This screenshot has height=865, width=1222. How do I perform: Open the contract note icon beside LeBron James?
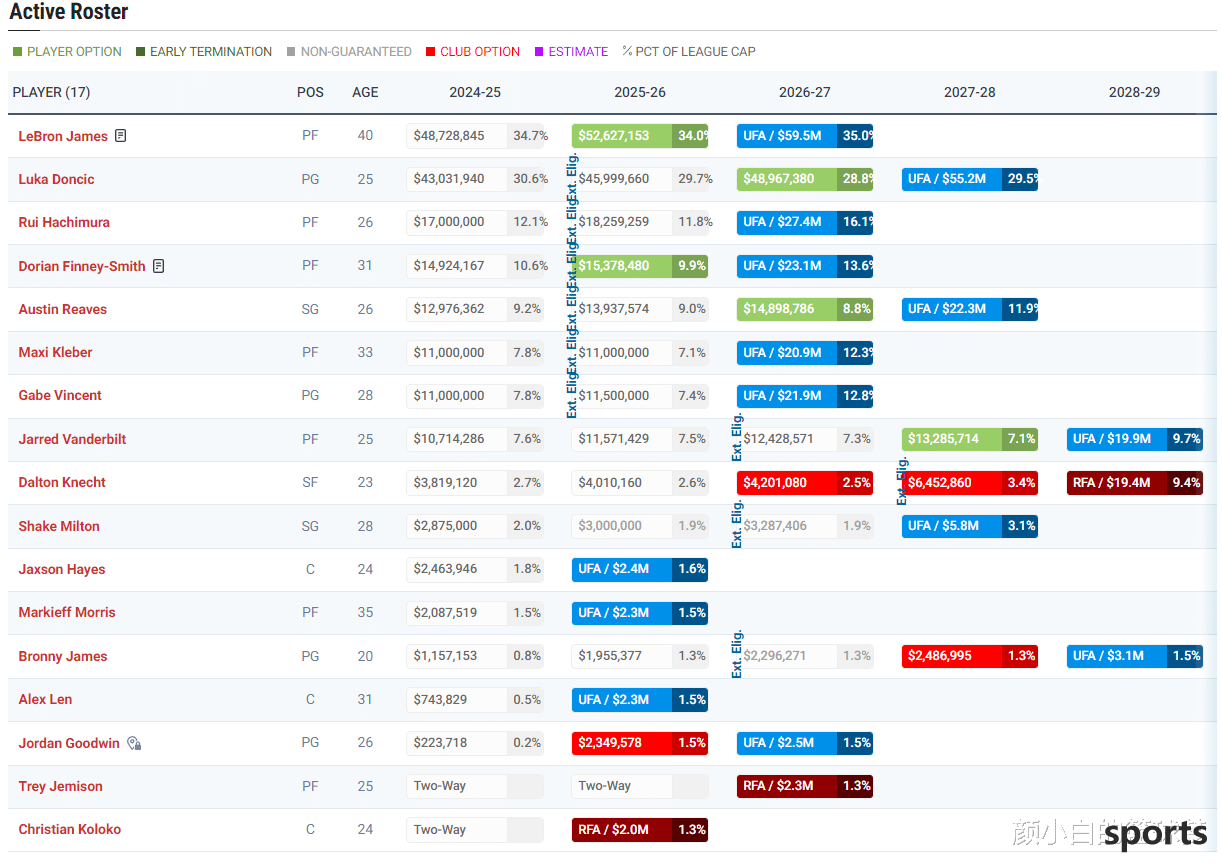pyautogui.click(x=121, y=136)
